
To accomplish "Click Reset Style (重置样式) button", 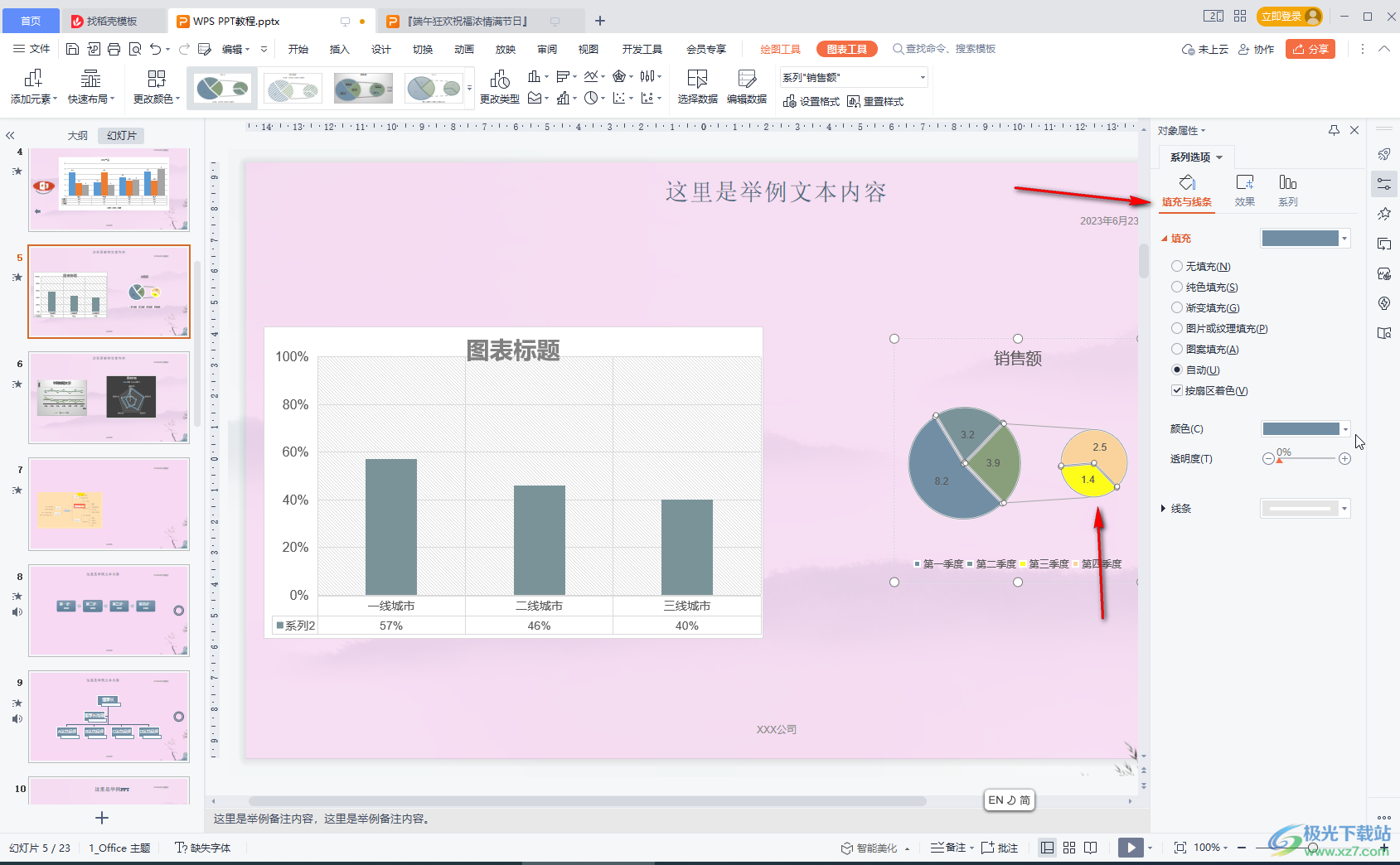I will click(875, 101).
